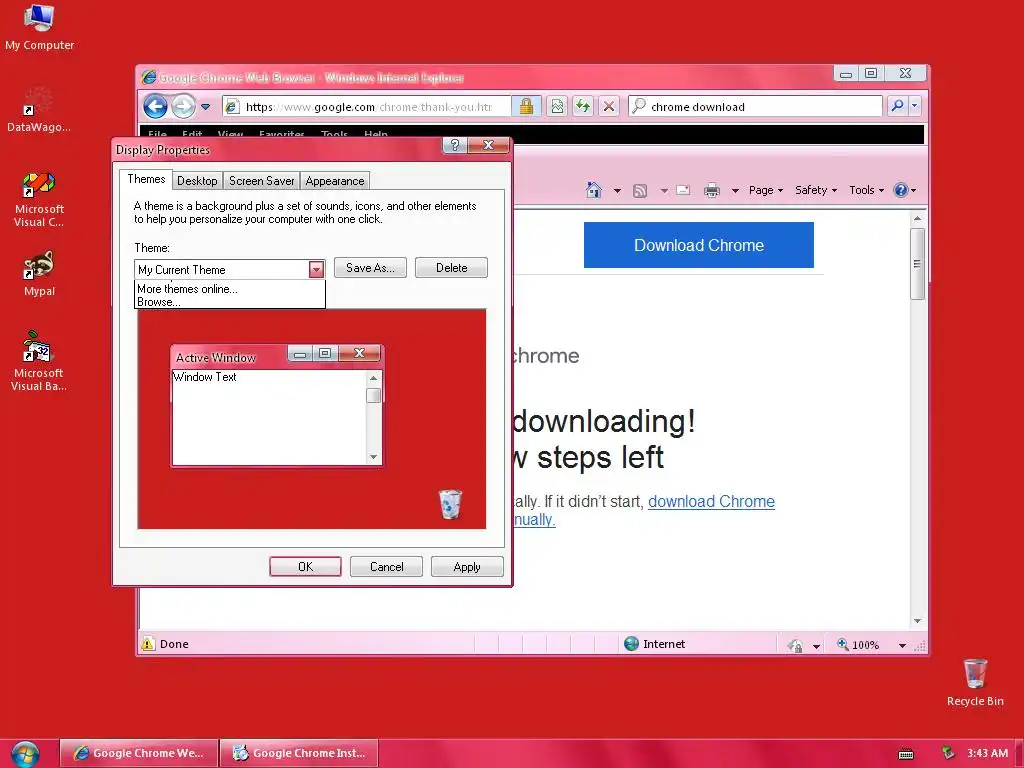Screen dimensions: 1024x768
Task: Click the IE page scroll down arrow
Action: (917, 621)
